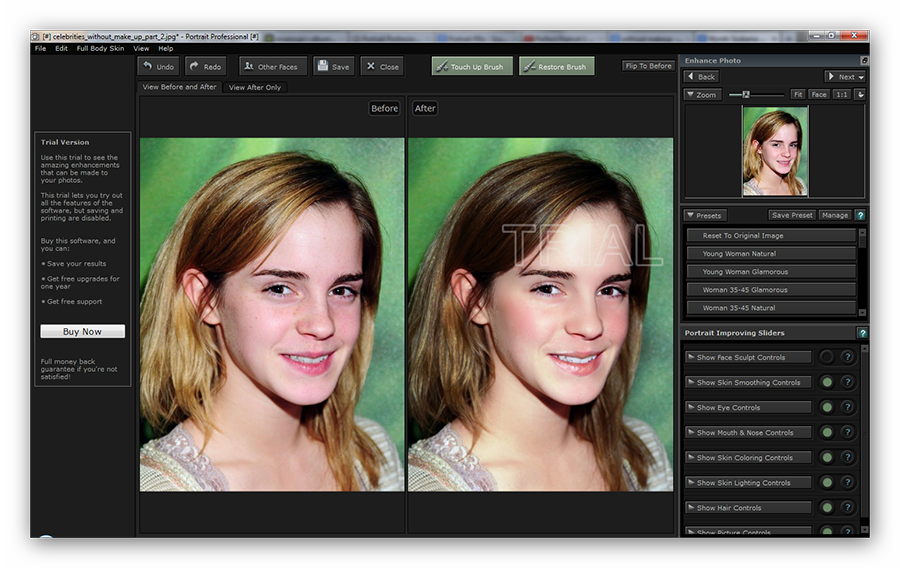
Task: Select Young Woman Natural preset
Action: click(x=771, y=253)
